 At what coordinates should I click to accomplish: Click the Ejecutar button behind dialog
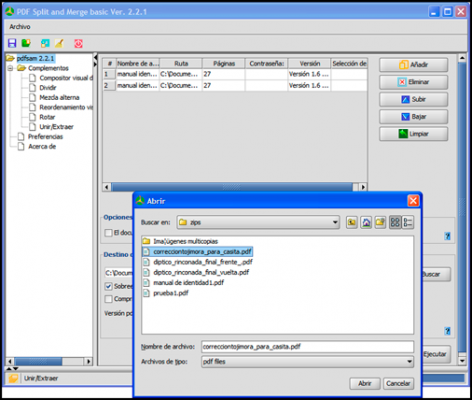(436, 354)
